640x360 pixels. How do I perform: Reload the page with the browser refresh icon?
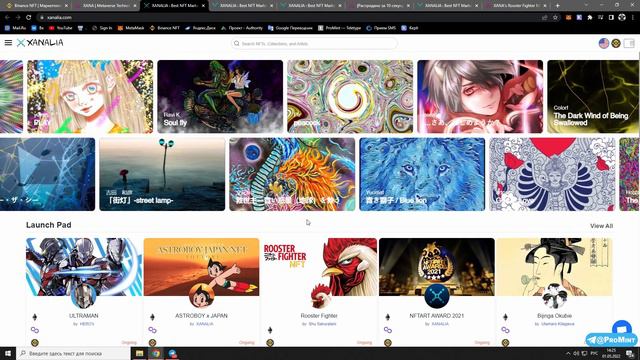click(x=29, y=18)
